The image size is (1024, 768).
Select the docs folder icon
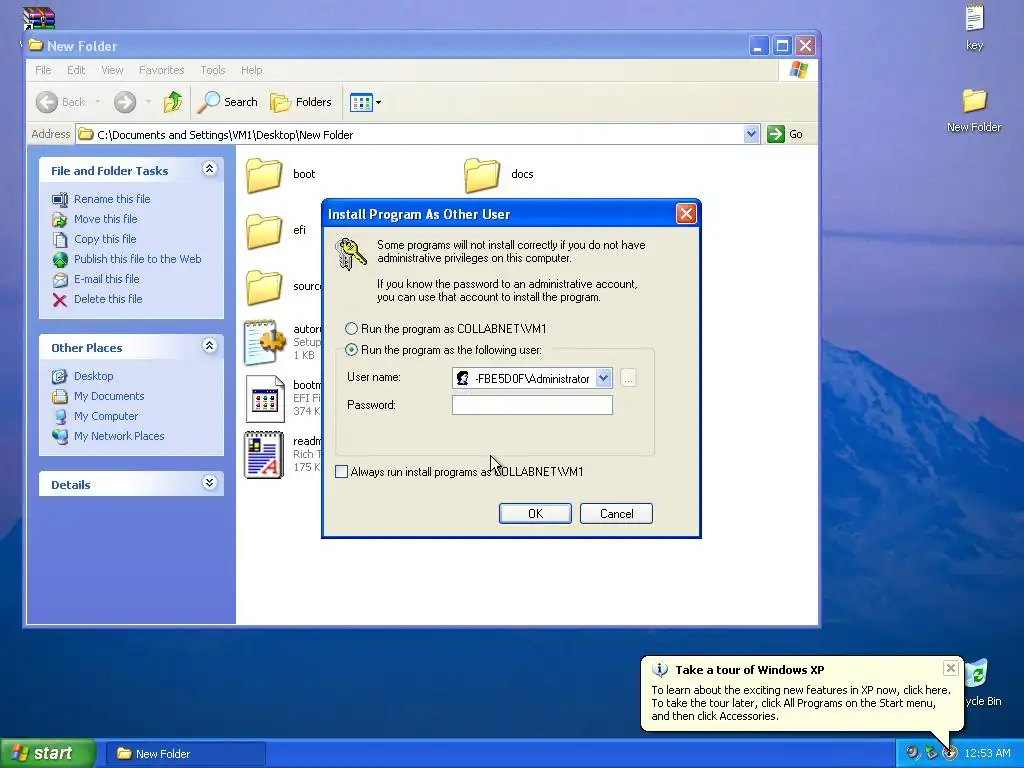point(482,174)
